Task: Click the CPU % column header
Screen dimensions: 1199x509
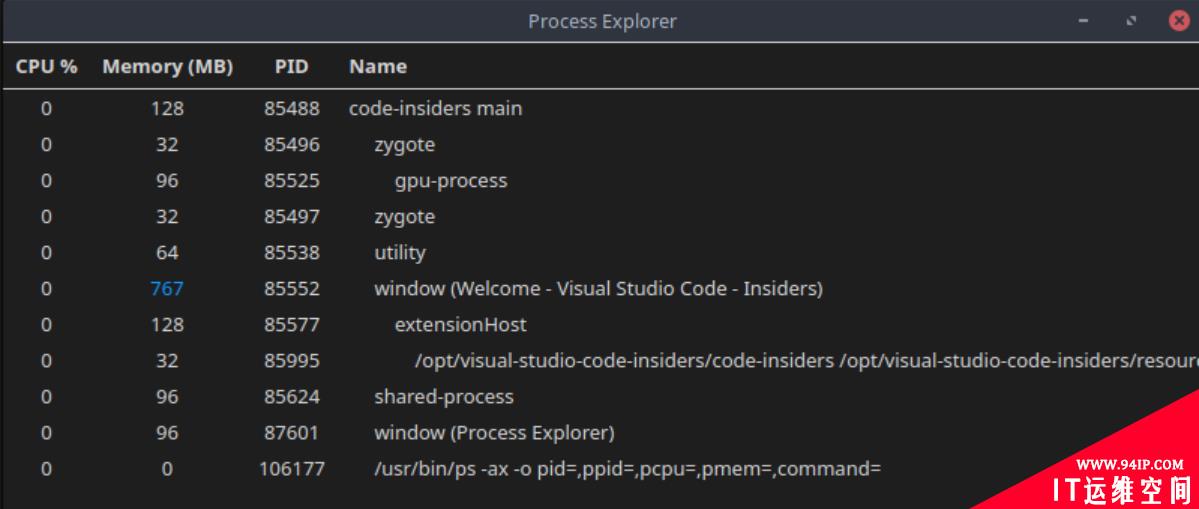Action: pyautogui.click(x=47, y=66)
